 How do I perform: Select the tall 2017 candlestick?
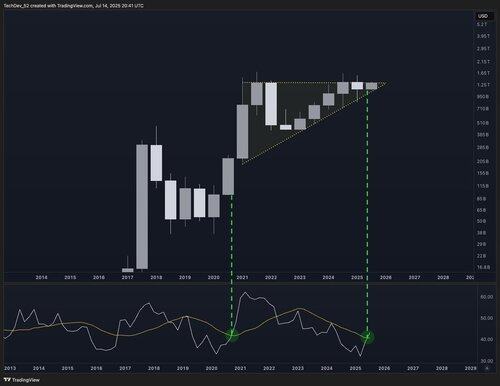tap(142, 207)
